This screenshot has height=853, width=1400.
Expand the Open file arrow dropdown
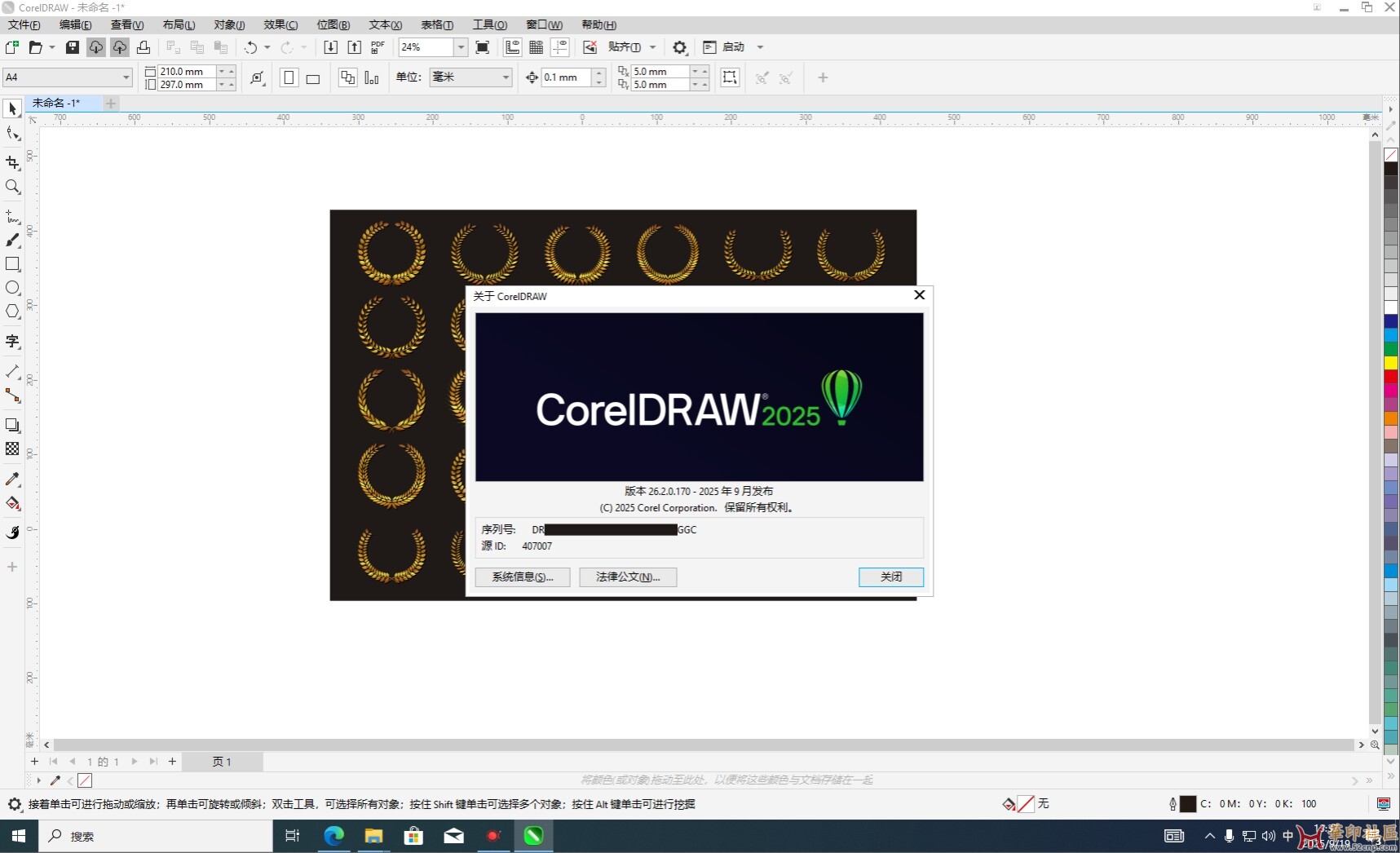51,47
